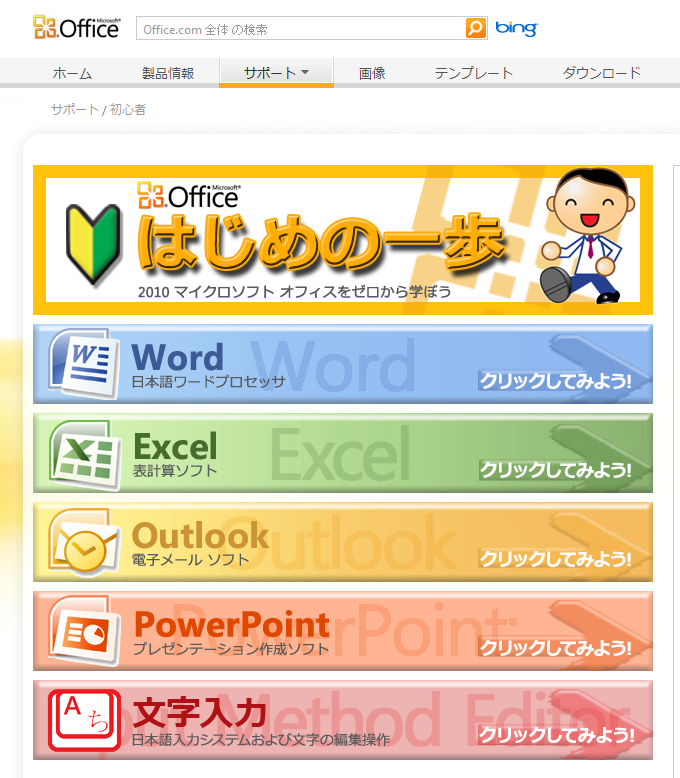Switch to the テンプレート tab
Screen dimensions: 680x778
474,73
